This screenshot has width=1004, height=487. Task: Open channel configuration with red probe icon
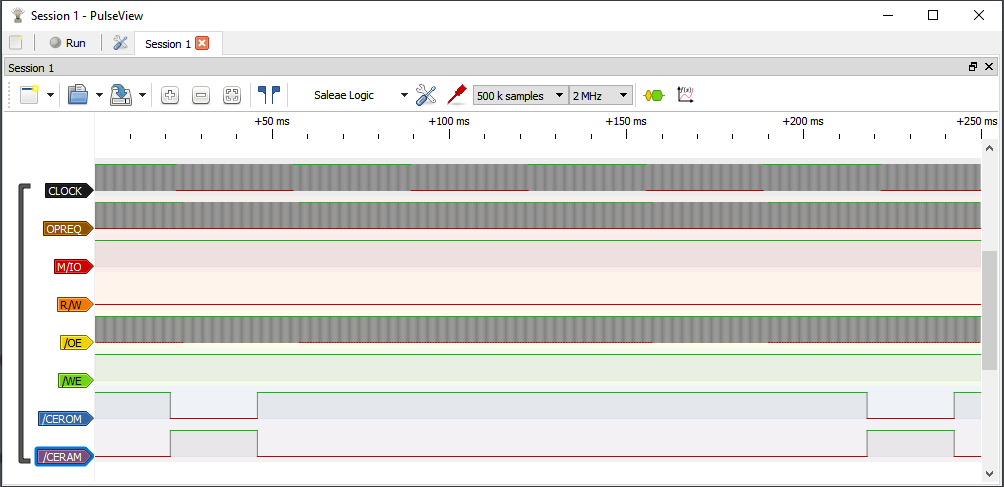(x=457, y=95)
